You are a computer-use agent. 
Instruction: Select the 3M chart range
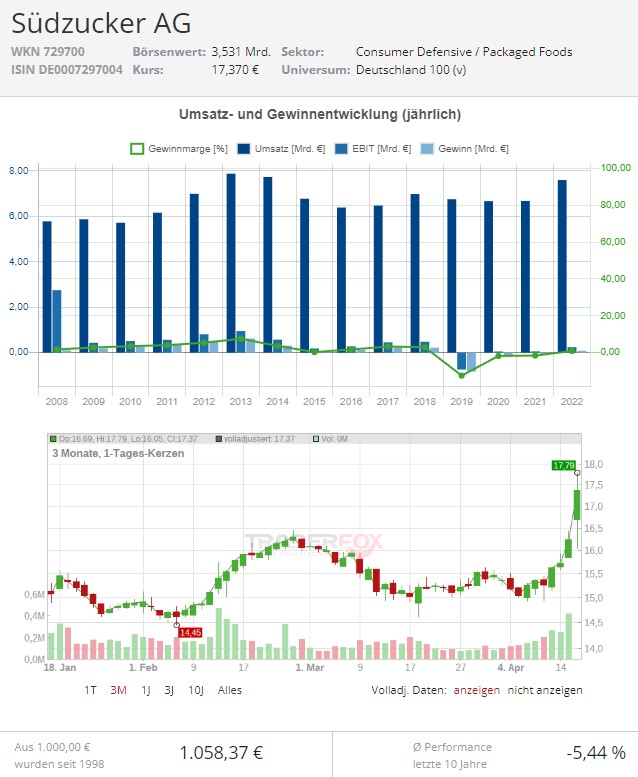(118, 689)
